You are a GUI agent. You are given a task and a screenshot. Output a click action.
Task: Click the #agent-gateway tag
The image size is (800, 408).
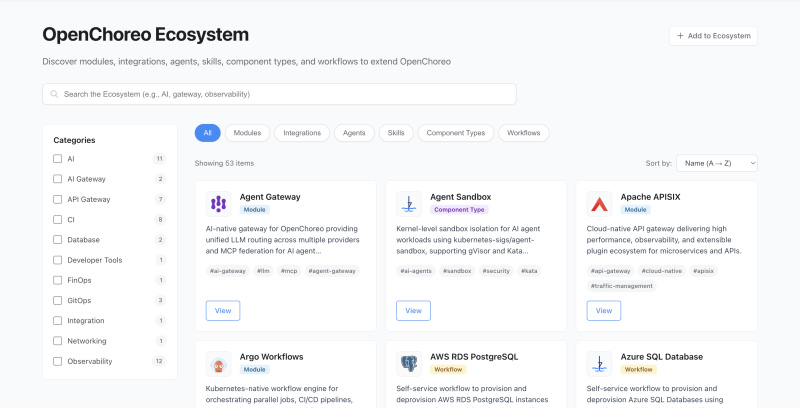[332, 271]
